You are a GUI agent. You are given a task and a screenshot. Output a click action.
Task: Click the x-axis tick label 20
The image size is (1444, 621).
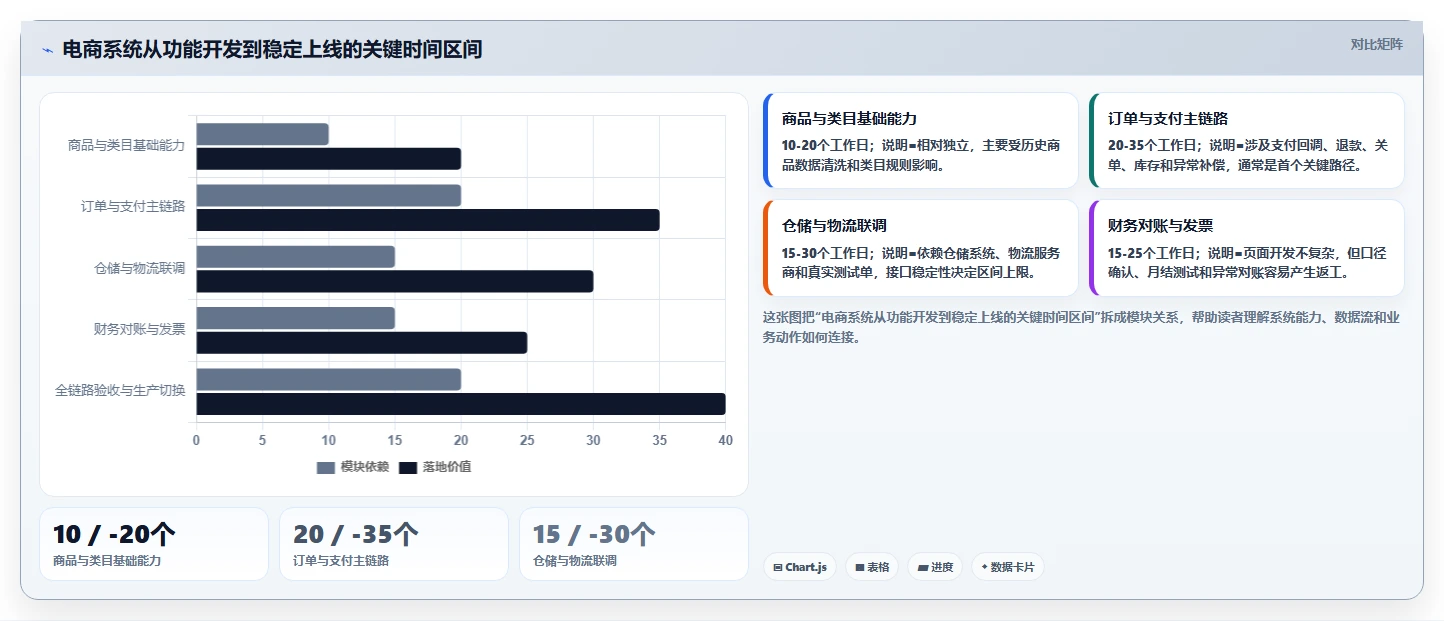point(461,440)
